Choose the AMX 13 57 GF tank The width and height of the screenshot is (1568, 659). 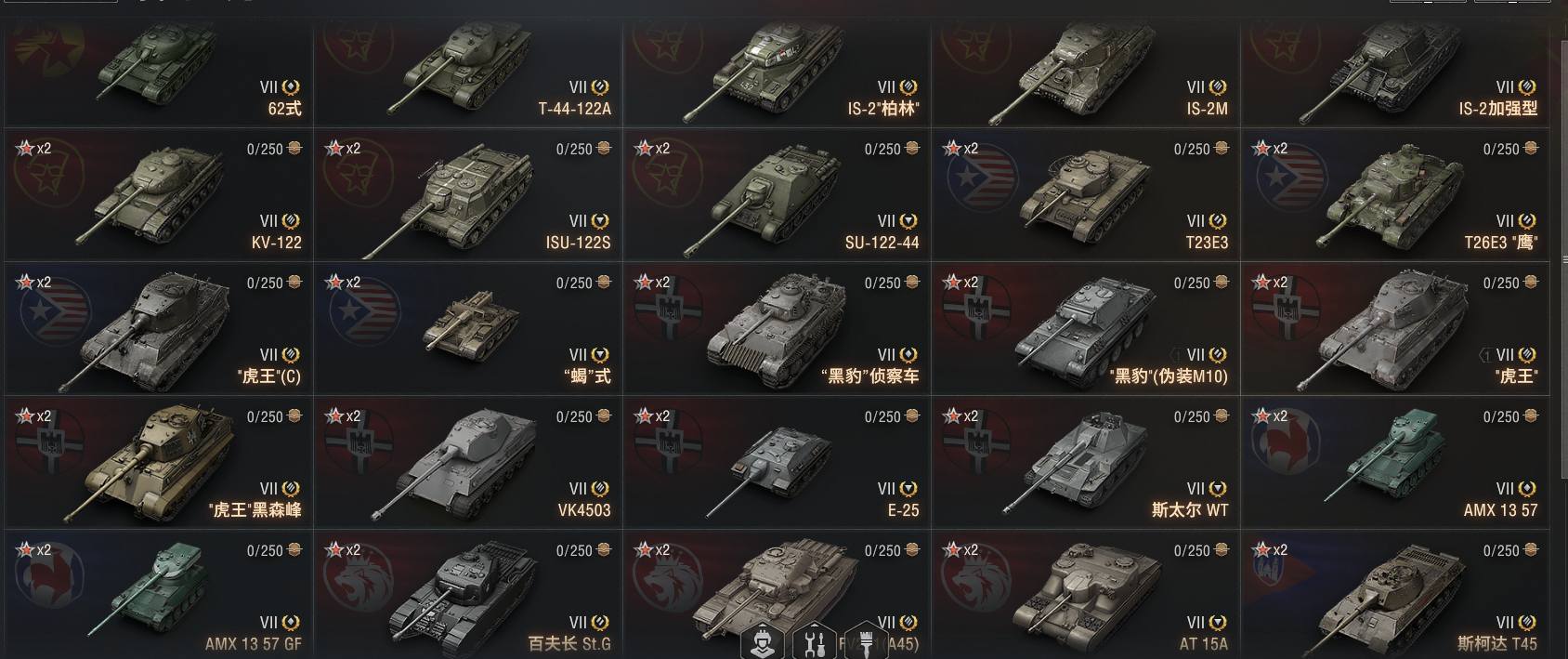click(x=159, y=596)
